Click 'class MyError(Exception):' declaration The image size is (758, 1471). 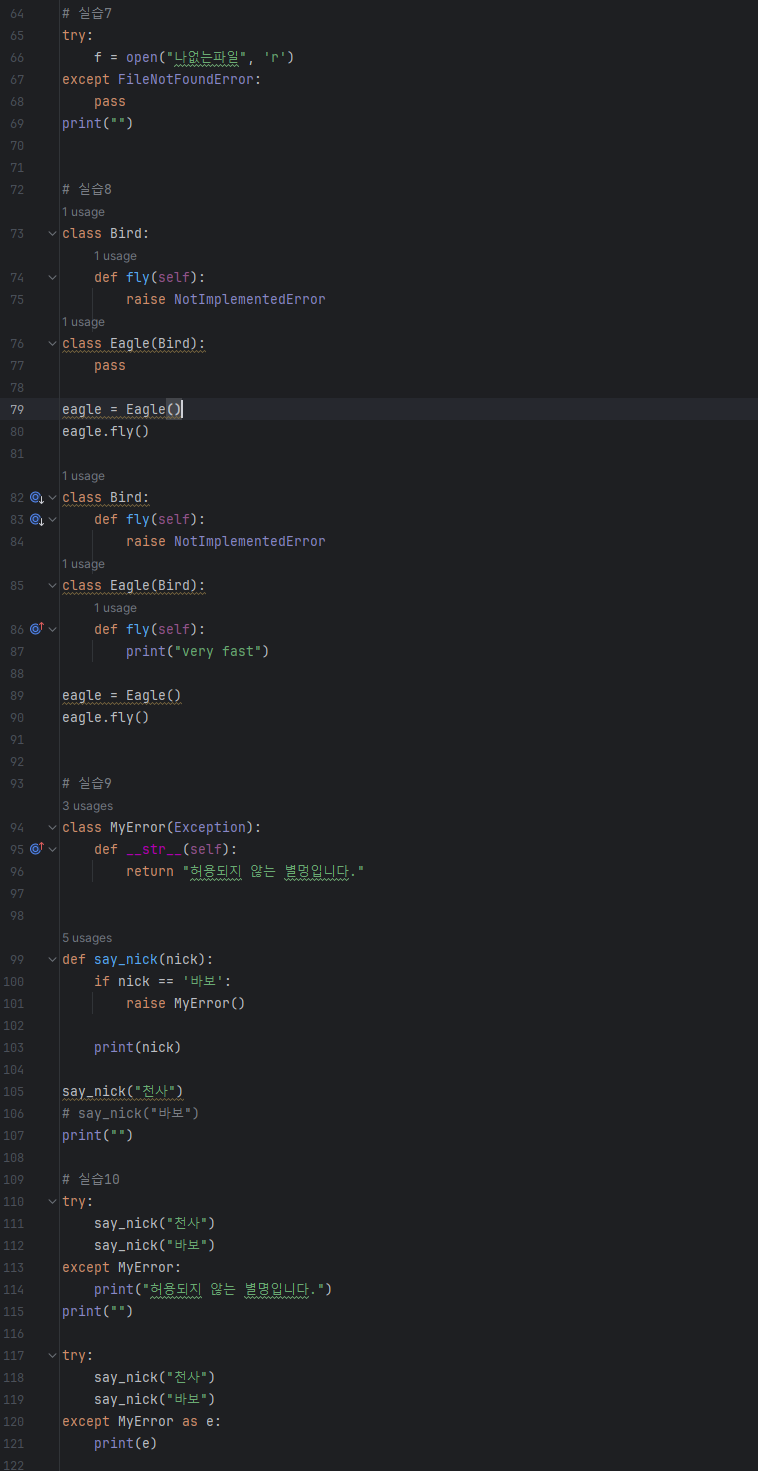(161, 827)
